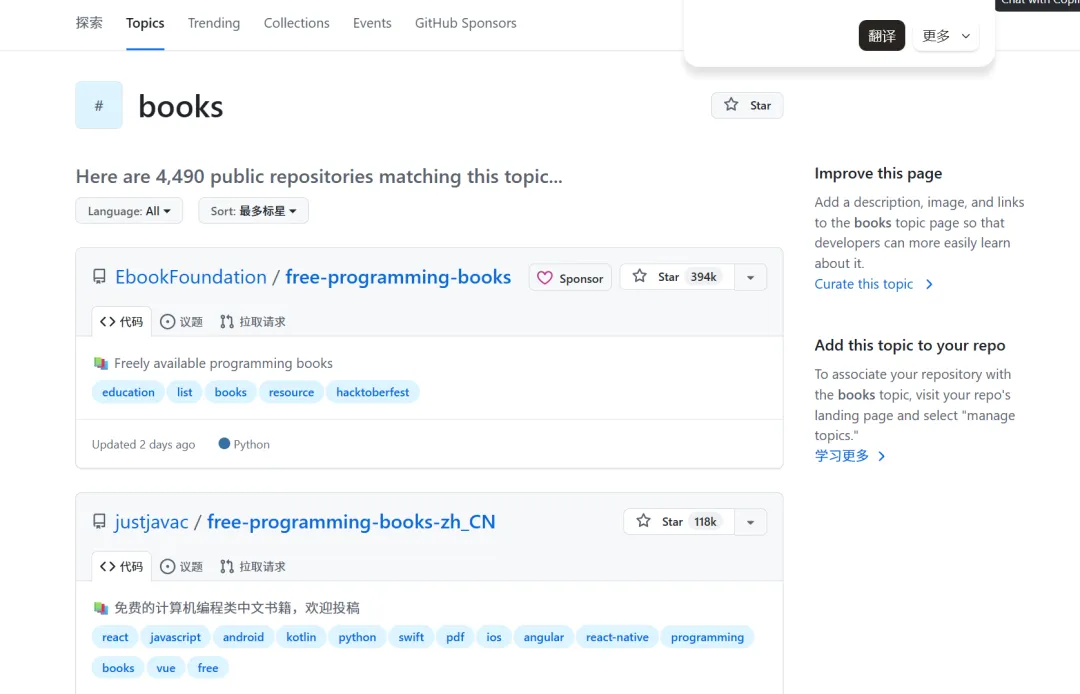Click the repo icon beside EbookFoundation
This screenshot has height=694, width=1080.
click(99, 277)
